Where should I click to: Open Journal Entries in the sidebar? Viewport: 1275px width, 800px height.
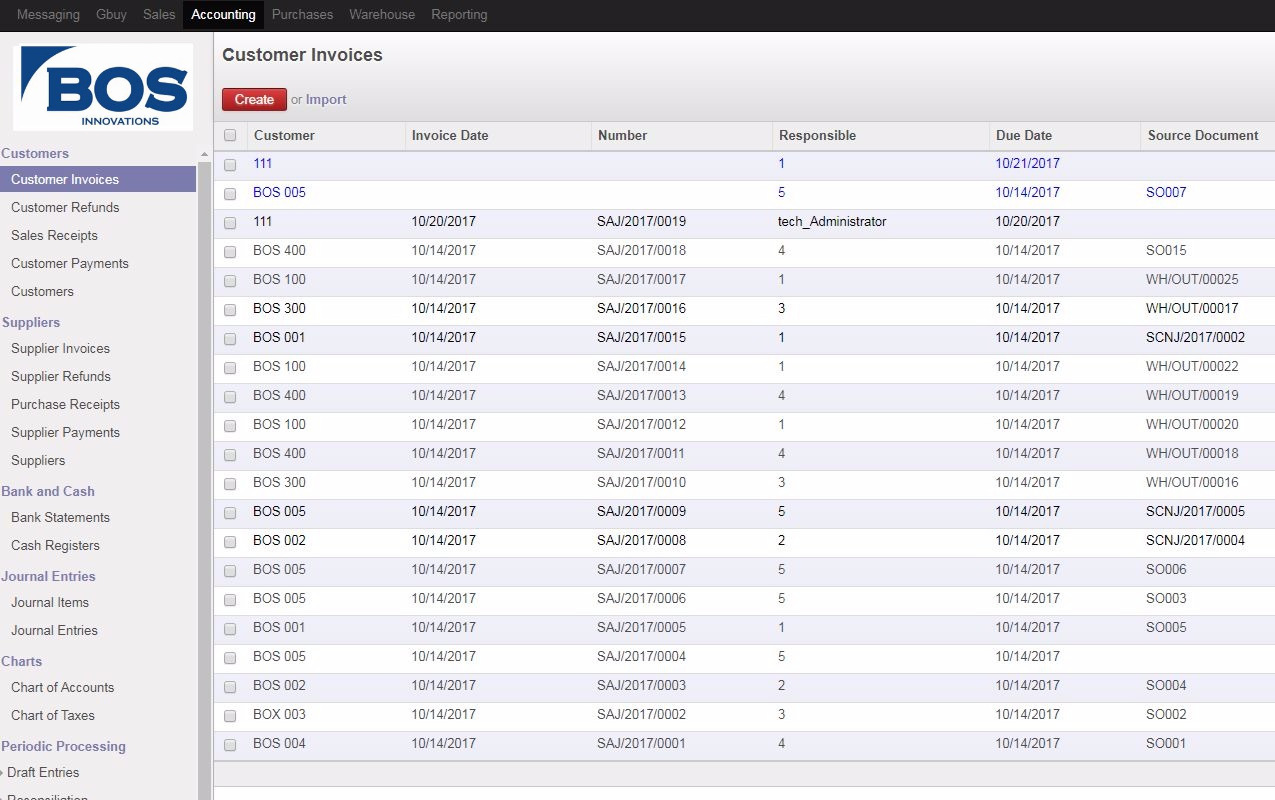tap(54, 630)
